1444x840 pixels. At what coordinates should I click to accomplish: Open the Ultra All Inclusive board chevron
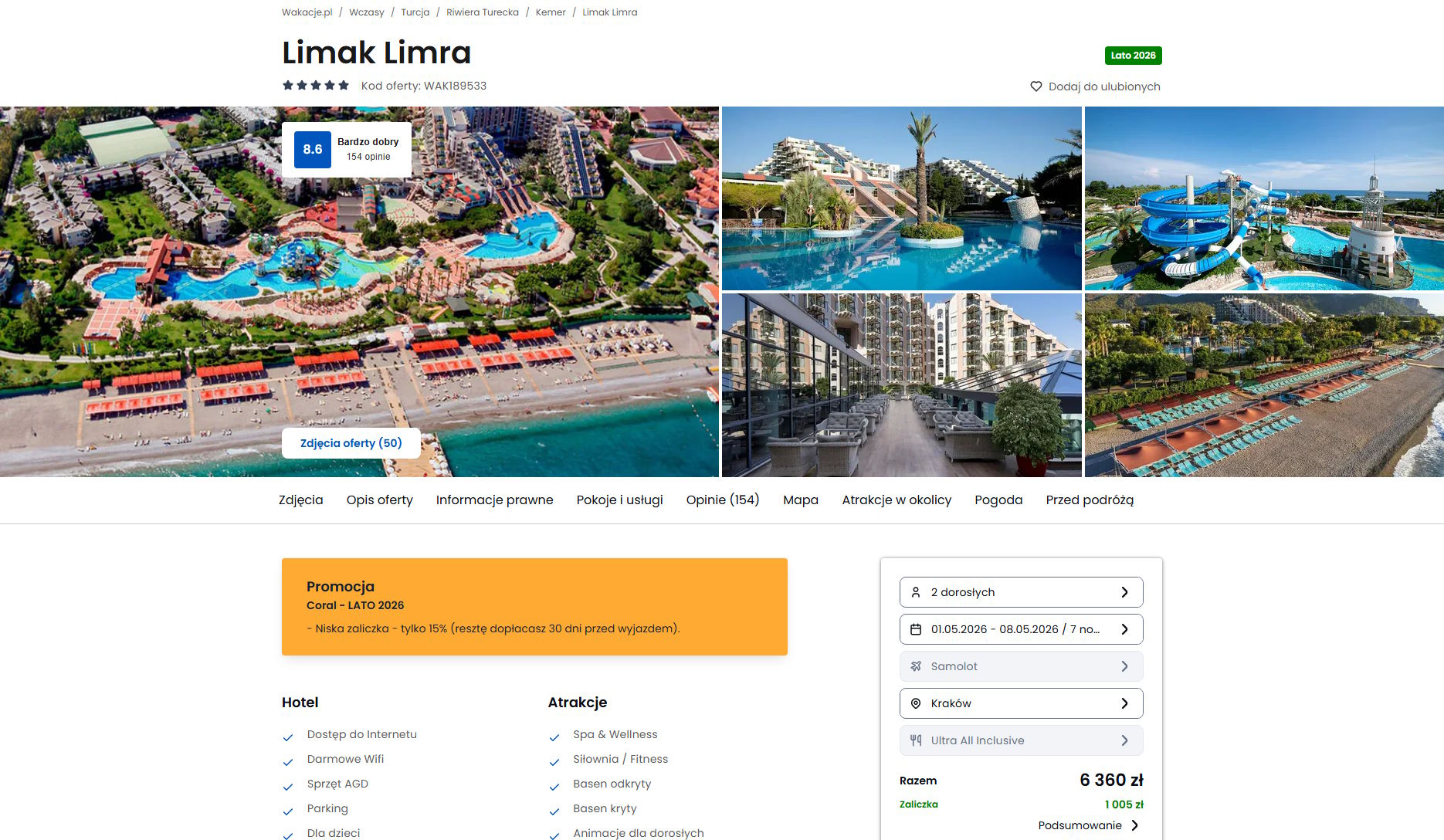point(1124,740)
